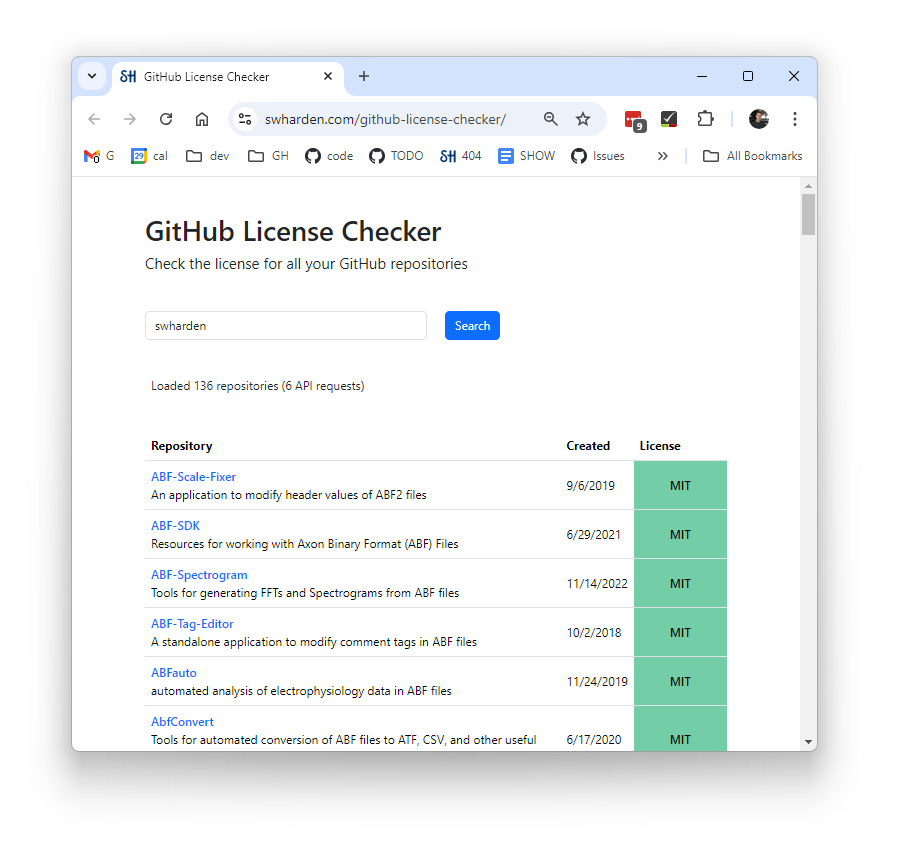Open the red extension with badge 9
The height and width of the screenshot is (850, 906).
click(635, 120)
